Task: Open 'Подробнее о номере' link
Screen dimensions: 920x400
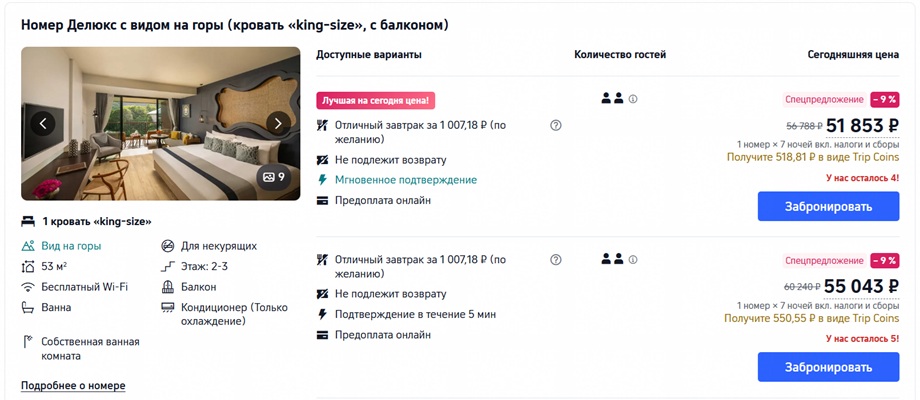Action: click(x=73, y=385)
